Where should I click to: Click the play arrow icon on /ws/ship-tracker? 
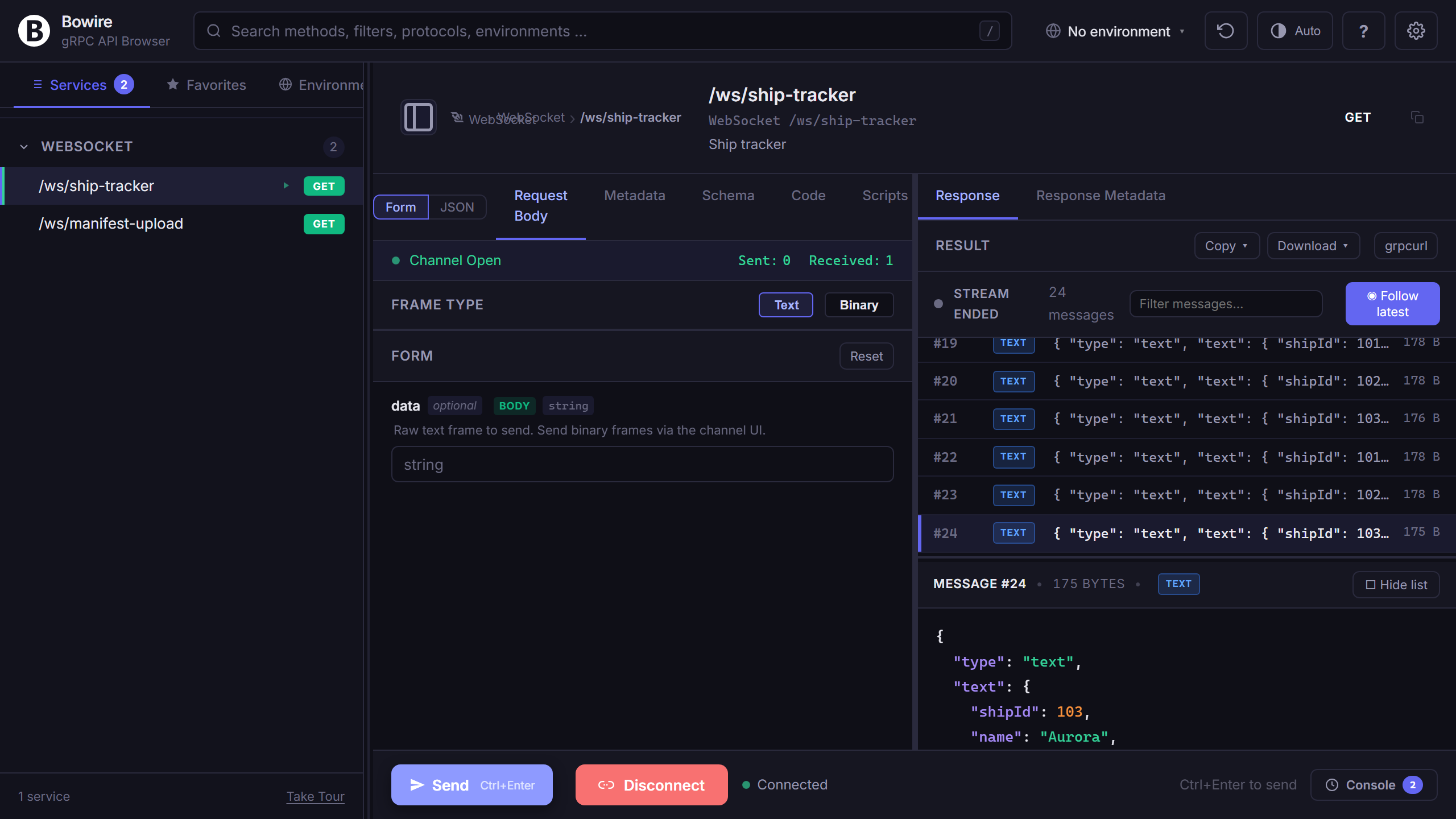coord(286,185)
